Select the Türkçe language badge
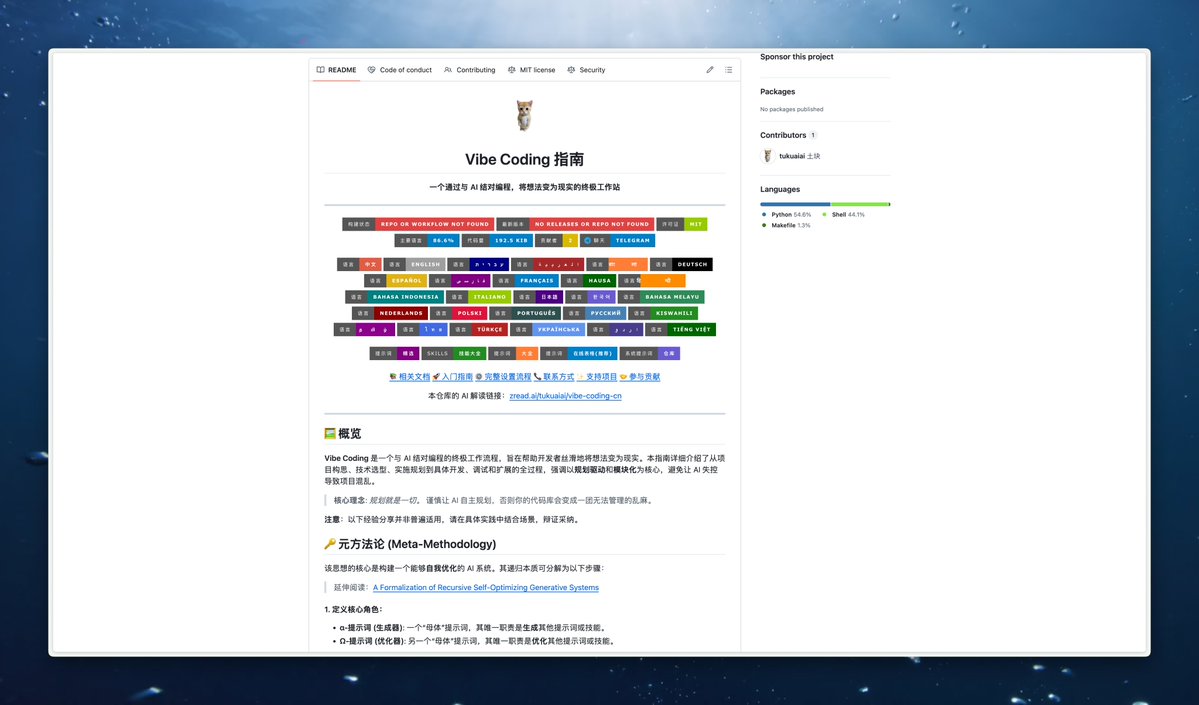This screenshot has height=705, width=1199. point(479,330)
